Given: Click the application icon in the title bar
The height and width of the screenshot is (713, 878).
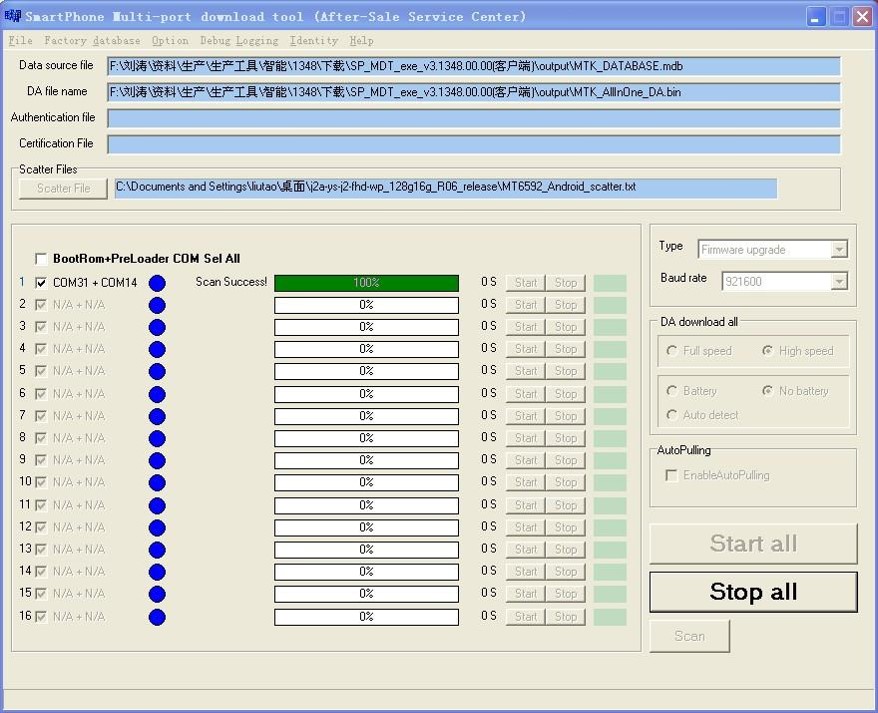Looking at the screenshot, I should (x=13, y=16).
